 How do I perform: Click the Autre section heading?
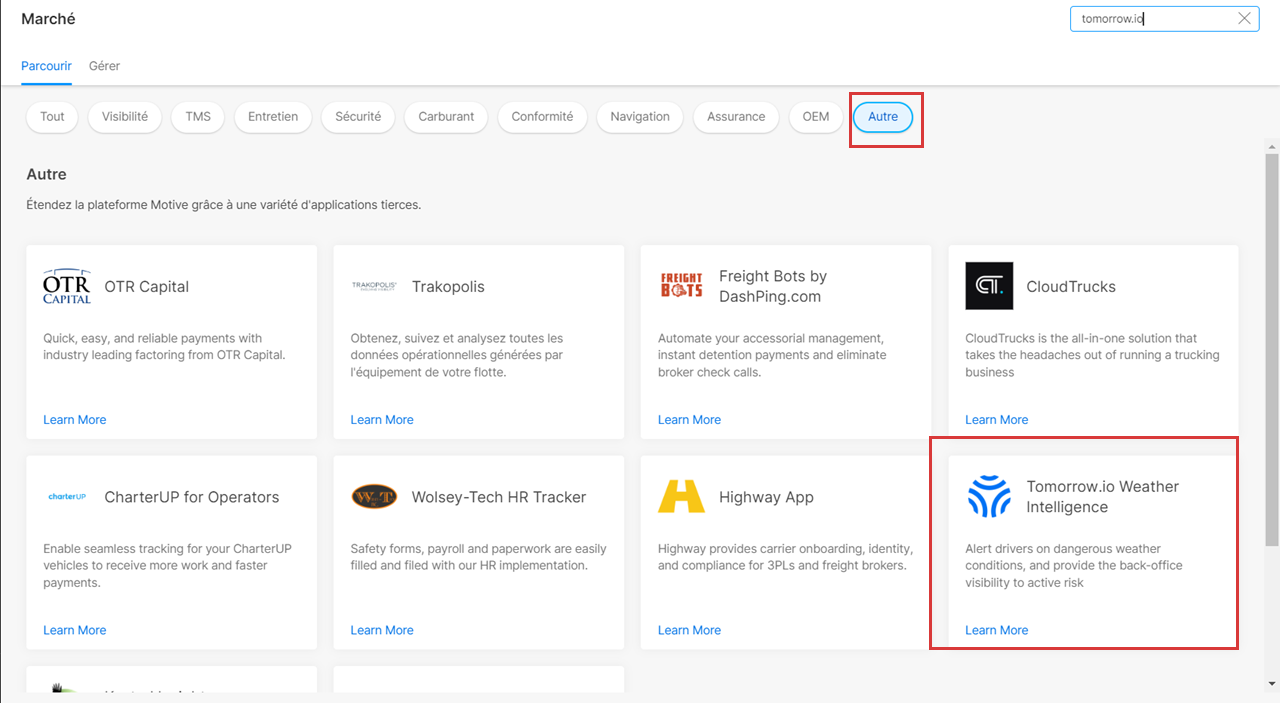tap(47, 174)
